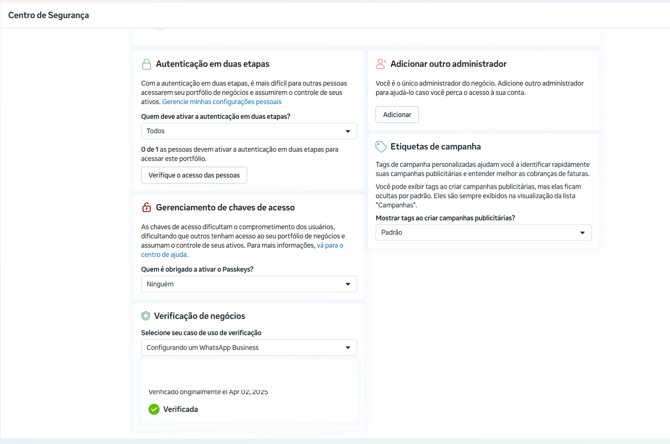Screen dimensions: 670x444
Task: Click Quem deve ativar a autenticação label
Action: [216, 116]
